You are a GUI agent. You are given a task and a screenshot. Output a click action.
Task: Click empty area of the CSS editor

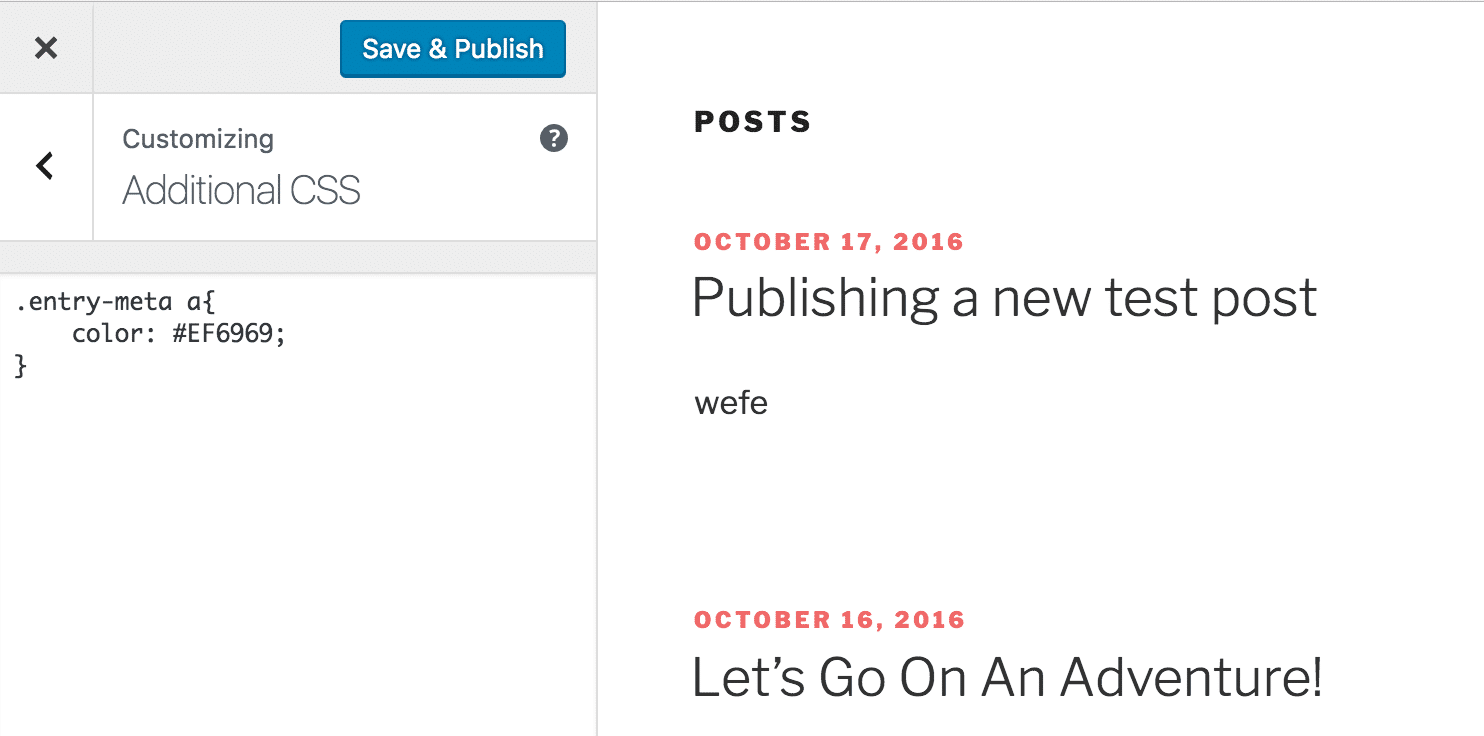point(298,560)
